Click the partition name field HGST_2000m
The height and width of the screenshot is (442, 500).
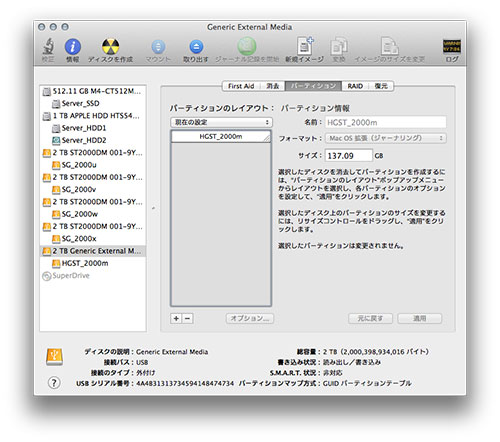(x=386, y=122)
